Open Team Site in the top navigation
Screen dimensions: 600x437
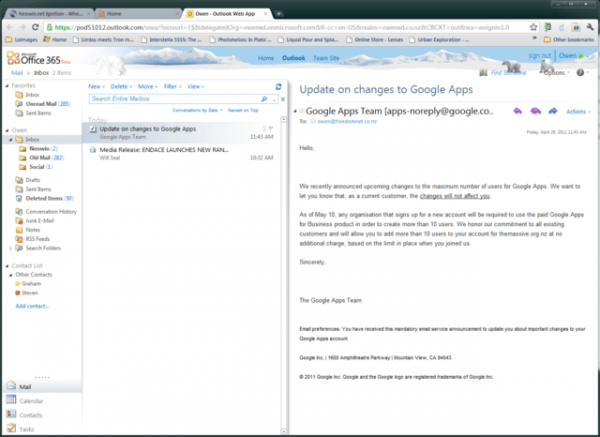326,58
